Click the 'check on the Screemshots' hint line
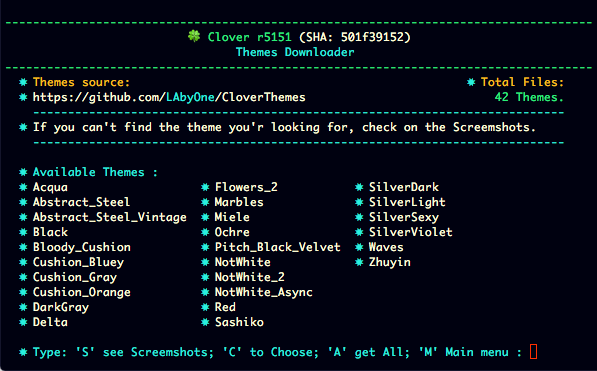This screenshot has width=597, height=371. click(x=284, y=127)
